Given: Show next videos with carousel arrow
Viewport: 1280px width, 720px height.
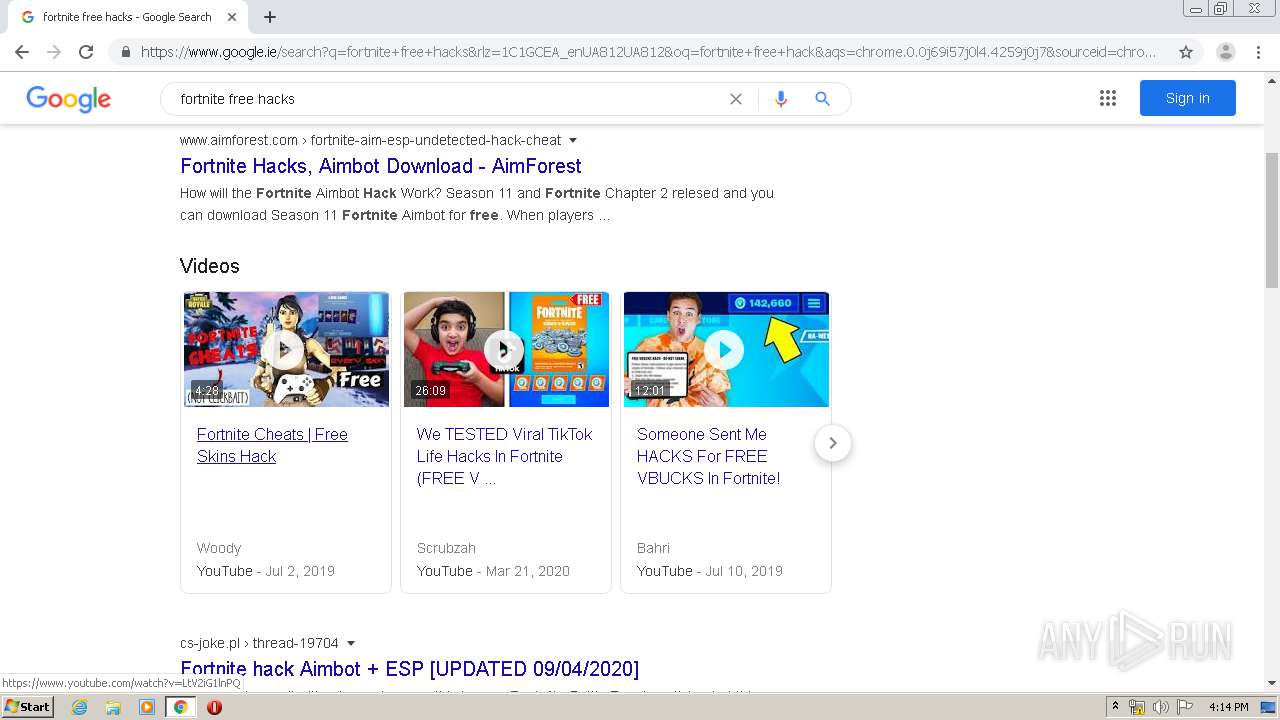Looking at the screenshot, I should pos(832,443).
